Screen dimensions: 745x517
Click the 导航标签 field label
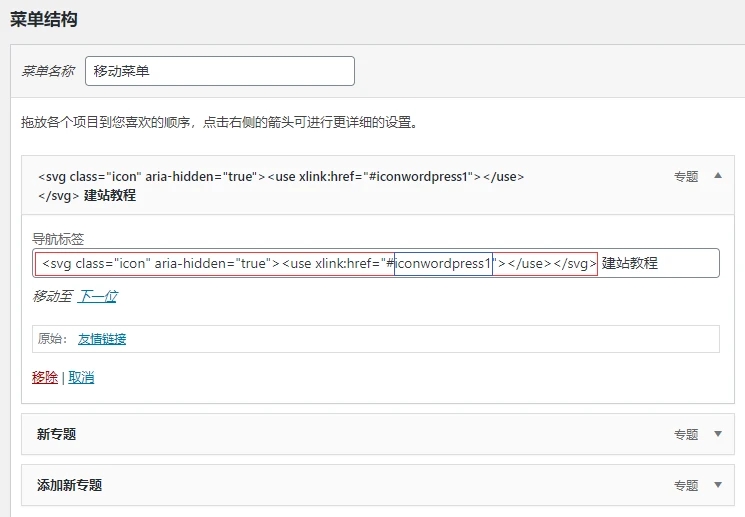[x=58, y=238]
